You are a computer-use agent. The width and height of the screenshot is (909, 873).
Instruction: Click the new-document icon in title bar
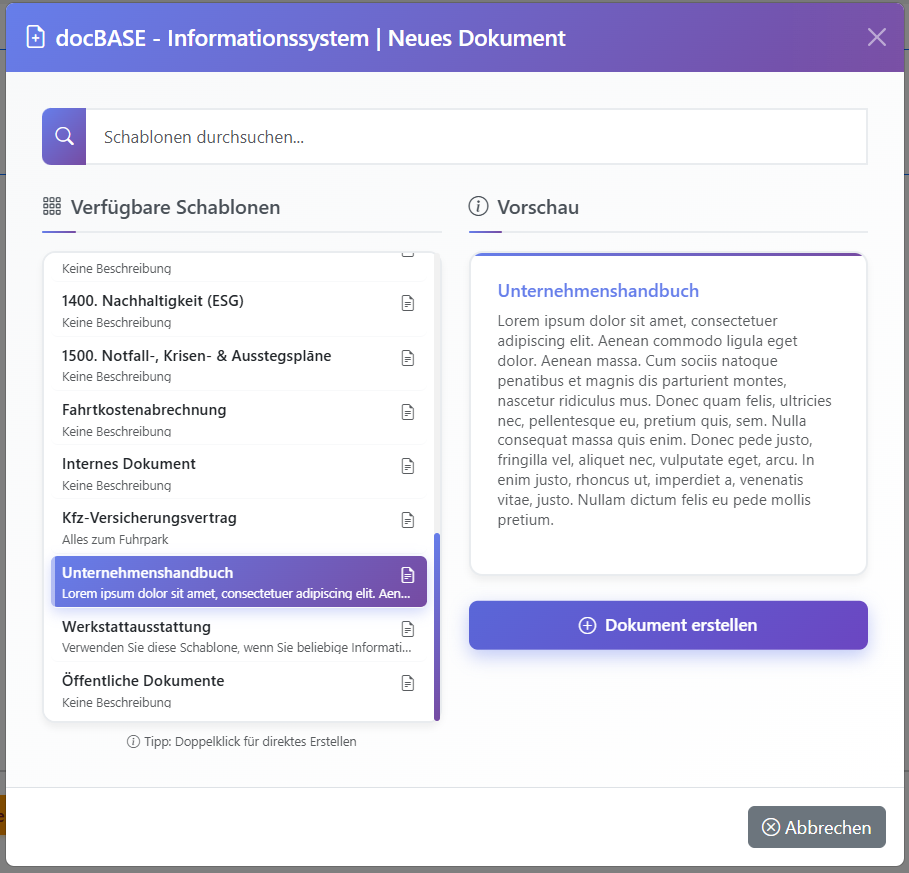36,38
